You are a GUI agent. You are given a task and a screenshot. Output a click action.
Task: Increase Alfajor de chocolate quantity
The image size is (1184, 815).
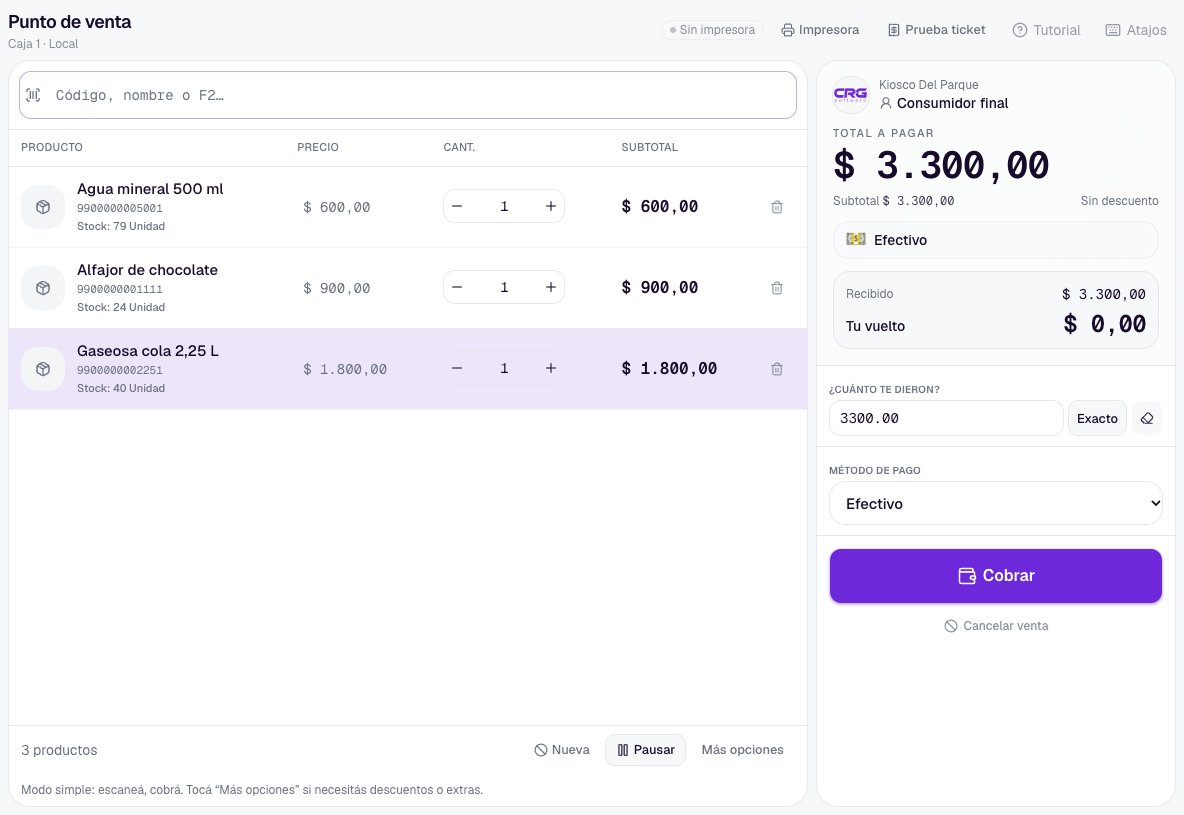[550, 287]
